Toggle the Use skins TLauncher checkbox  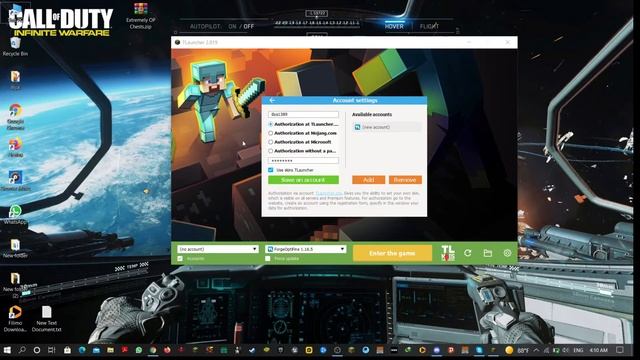coord(271,170)
